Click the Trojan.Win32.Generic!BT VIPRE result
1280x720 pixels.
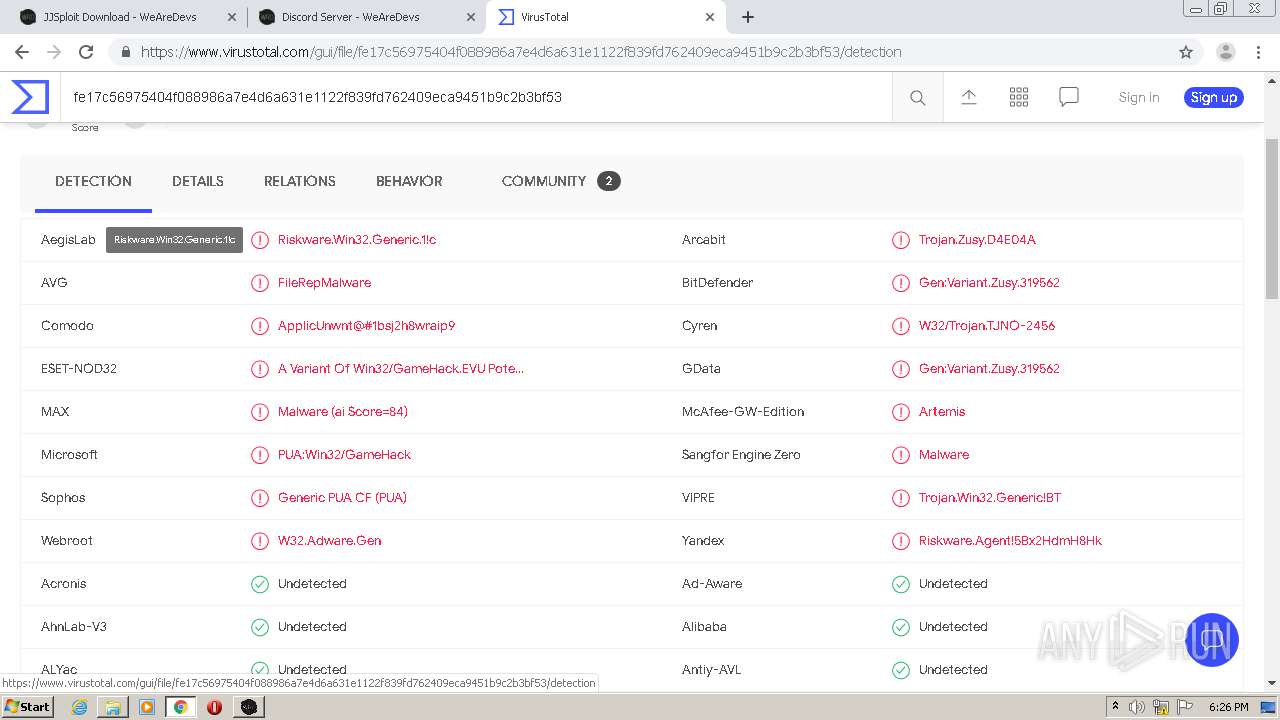pyautogui.click(x=990, y=498)
